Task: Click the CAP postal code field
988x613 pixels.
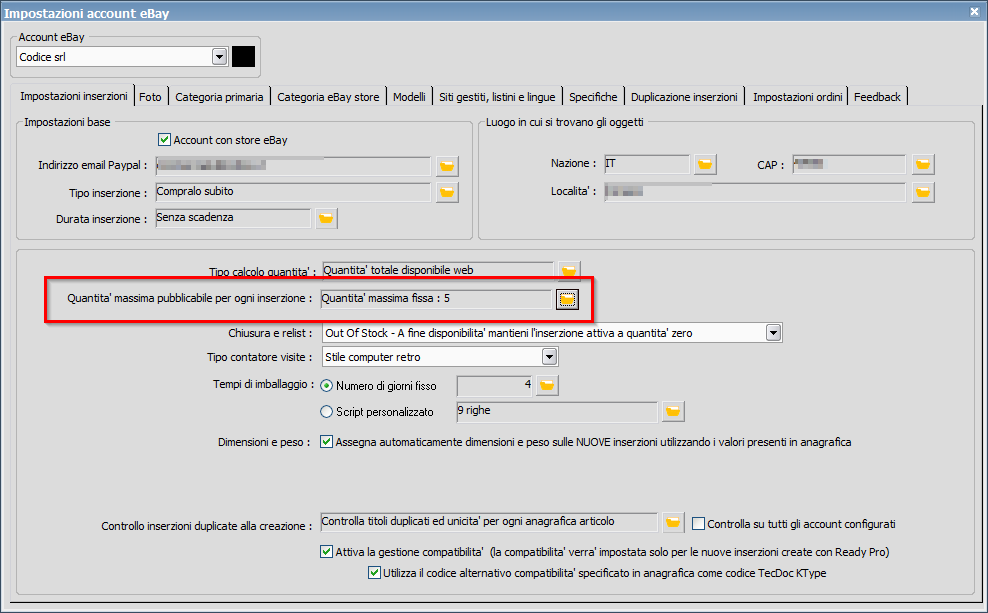Action: click(849, 164)
